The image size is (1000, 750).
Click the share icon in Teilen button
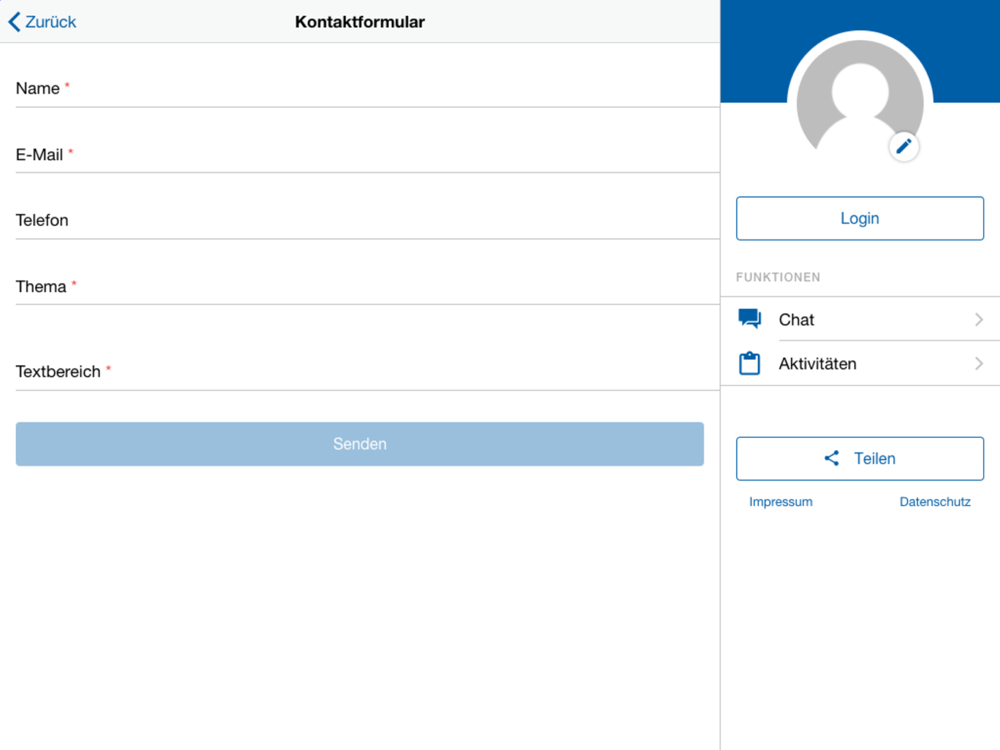point(832,458)
